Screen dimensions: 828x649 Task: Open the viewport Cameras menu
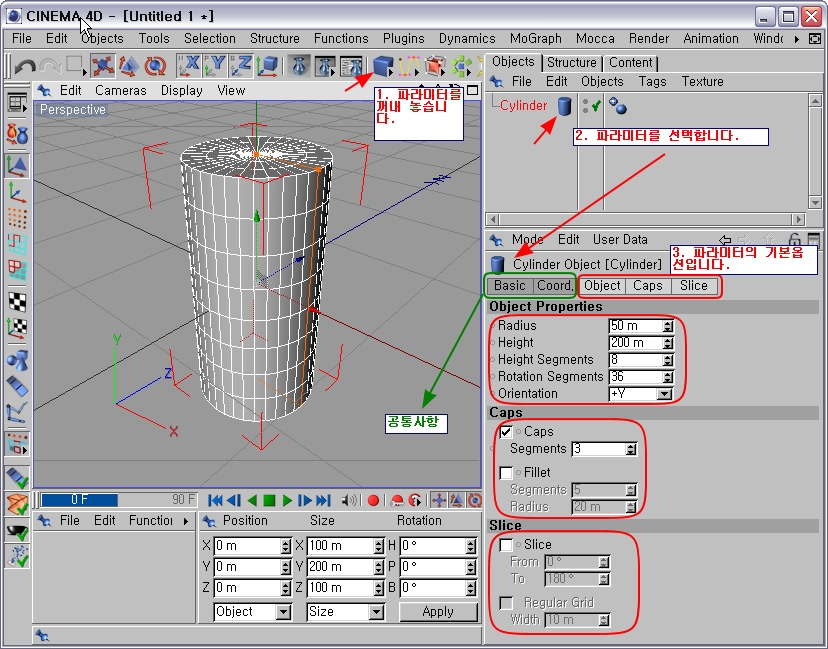(120, 90)
